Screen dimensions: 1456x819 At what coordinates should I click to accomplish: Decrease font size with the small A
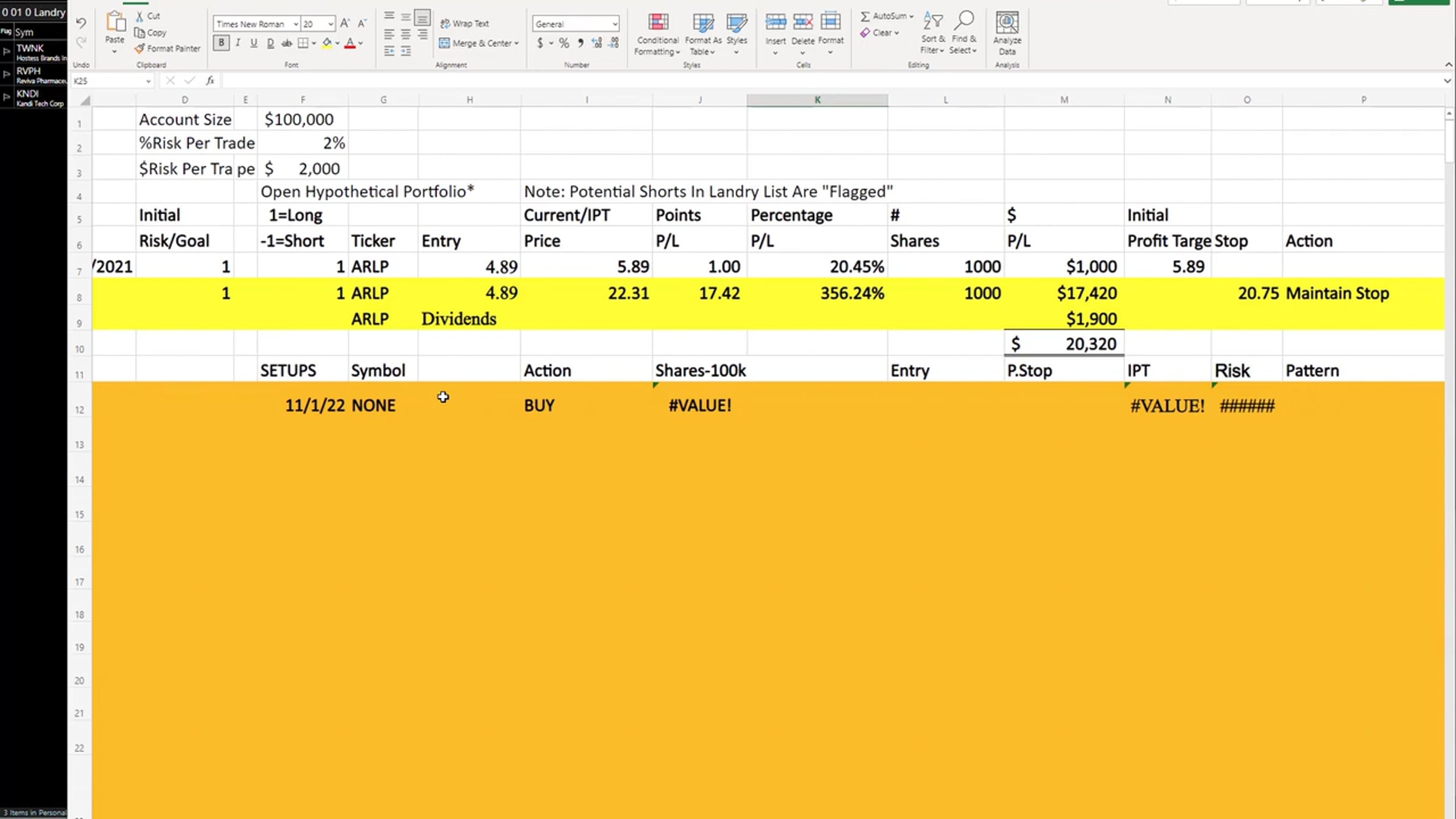pyautogui.click(x=362, y=24)
